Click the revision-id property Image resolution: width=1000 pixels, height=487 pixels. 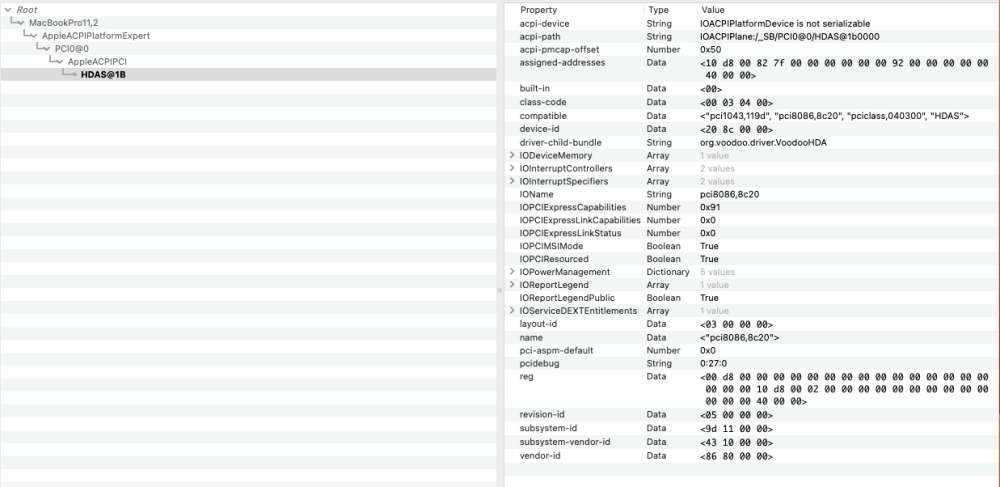[541, 414]
